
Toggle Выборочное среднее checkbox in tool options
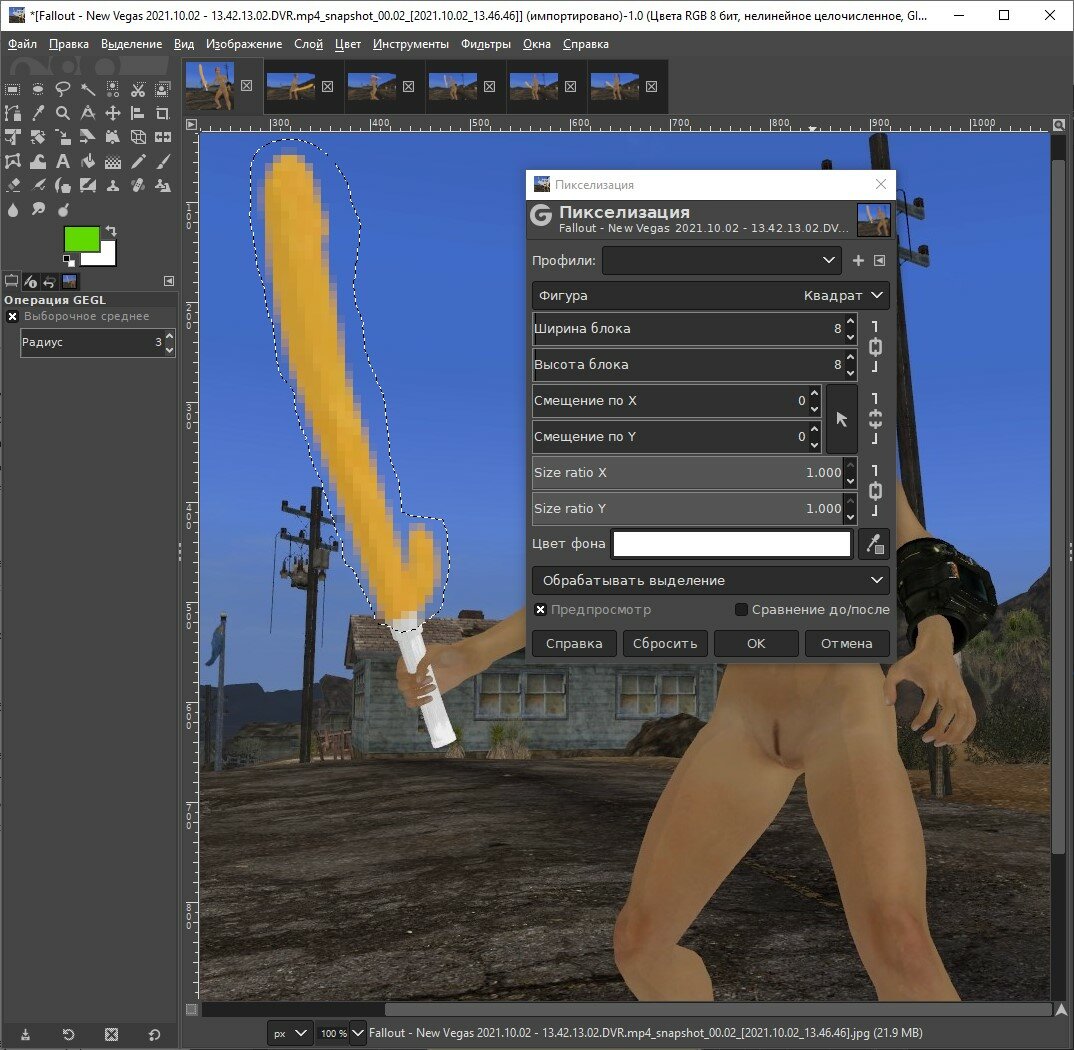pos(12,316)
